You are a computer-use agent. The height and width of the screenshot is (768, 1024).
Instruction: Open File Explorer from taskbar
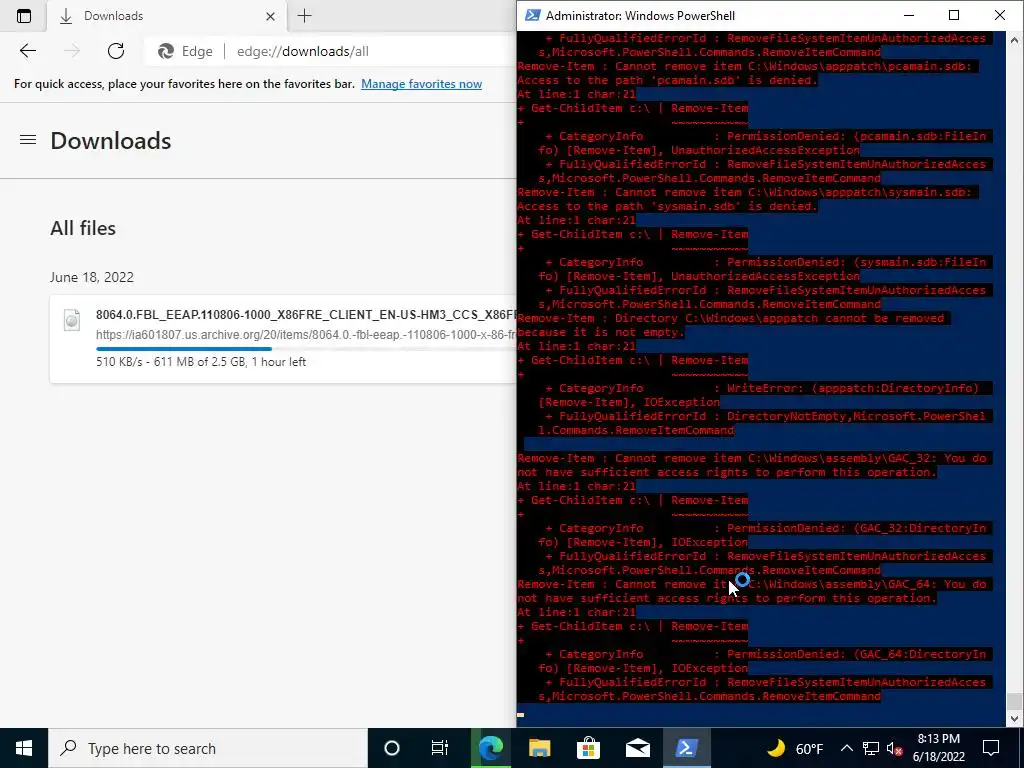539,748
